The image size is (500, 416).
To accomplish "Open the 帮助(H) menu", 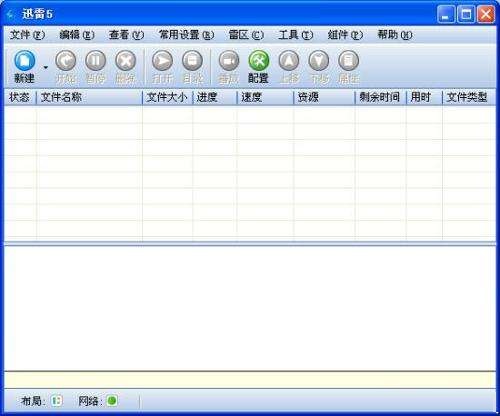I will click(395, 35).
